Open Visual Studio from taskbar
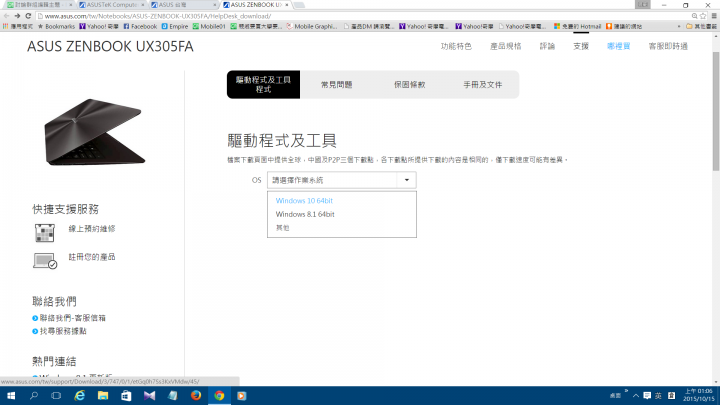The image size is (720, 405). [149, 395]
